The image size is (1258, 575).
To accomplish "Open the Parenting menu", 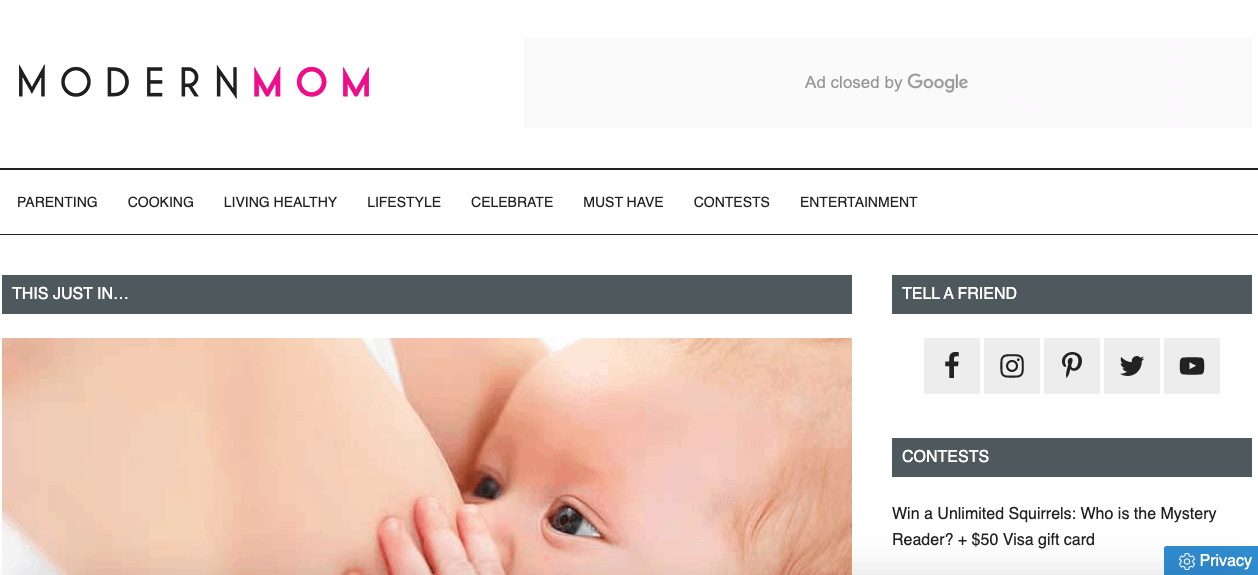I will tap(57, 202).
